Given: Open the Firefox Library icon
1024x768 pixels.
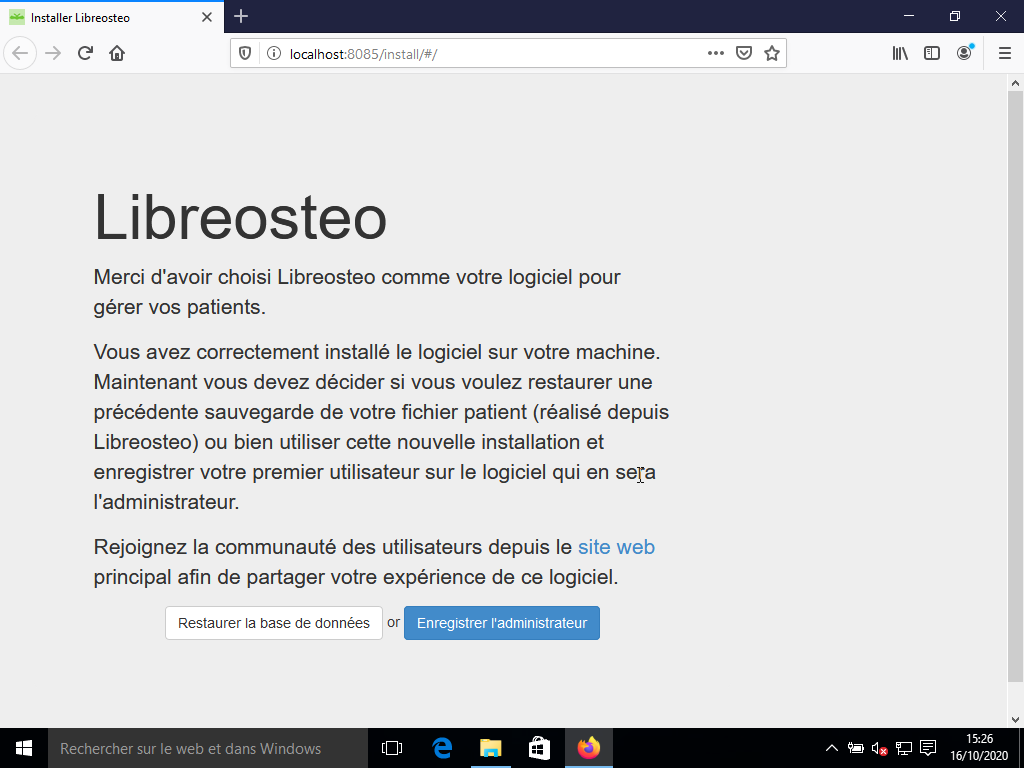Looking at the screenshot, I should click(x=900, y=54).
